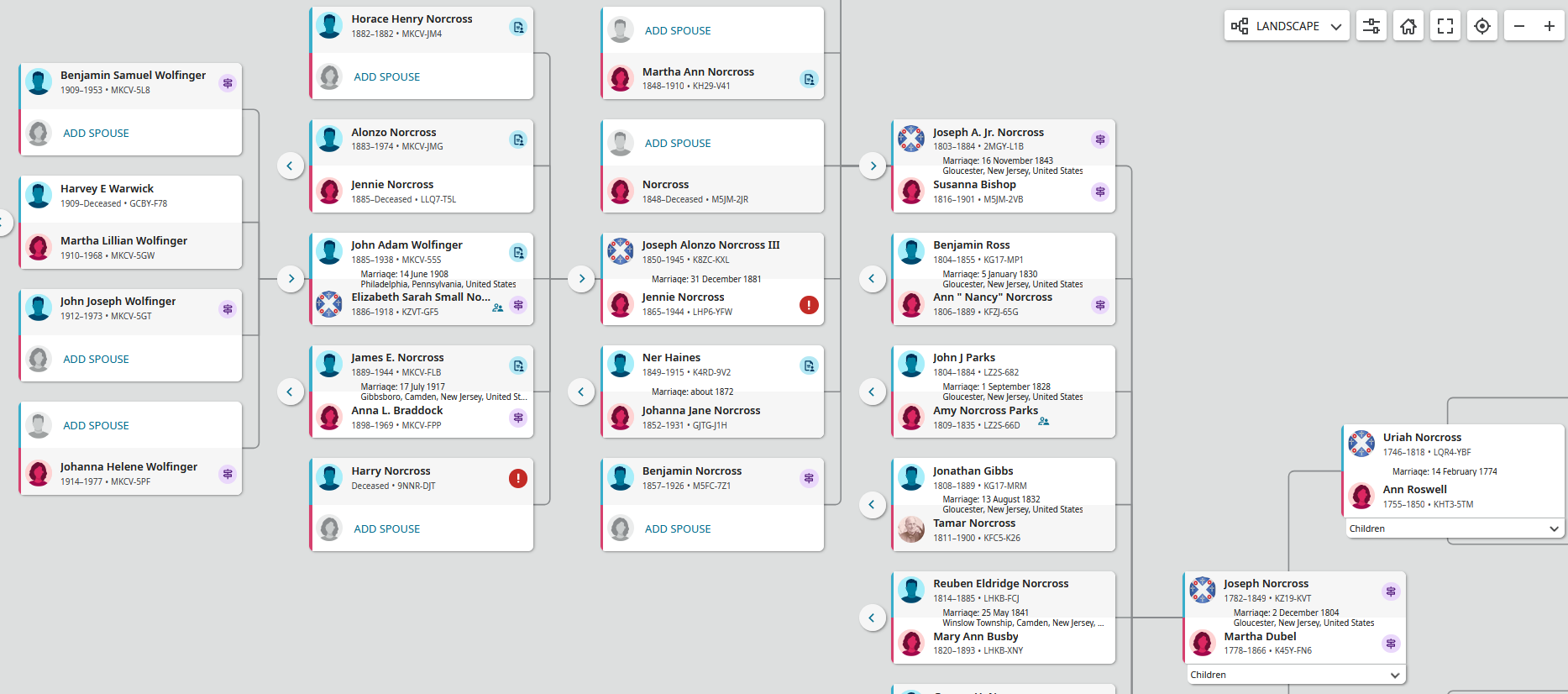The height and width of the screenshot is (694, 1568).
Task: Click arrow beside Joseph A. Jr. Norcross card
Action: (x=873, y=166)
